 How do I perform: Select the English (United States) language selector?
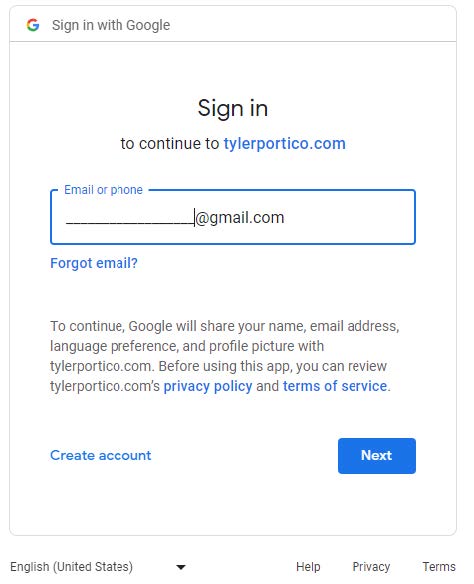coord(98,567)
